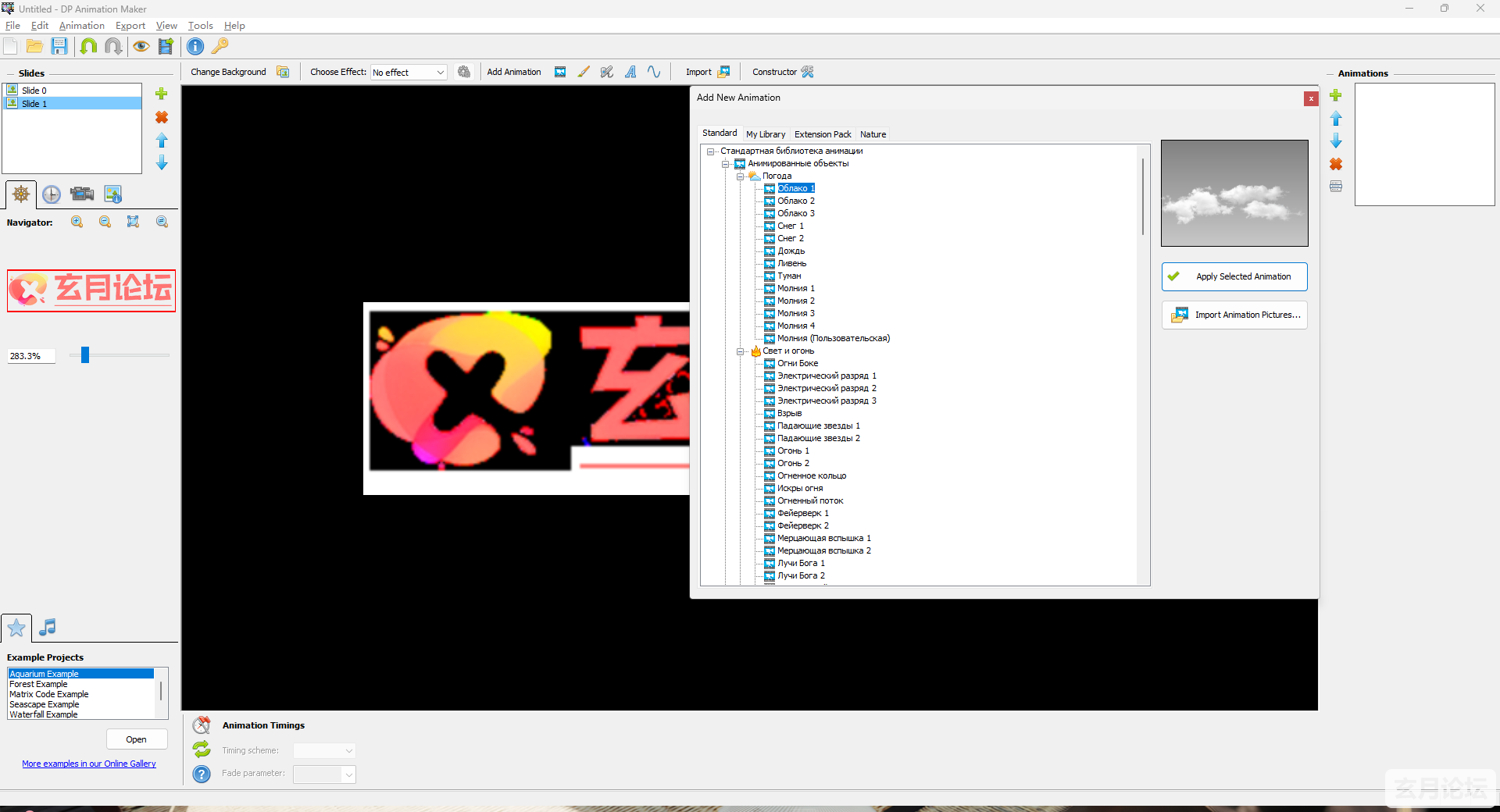The height and width of the screenshot is (812, 1500).
Task: Open effect settings gear icon
Action: 464,72
